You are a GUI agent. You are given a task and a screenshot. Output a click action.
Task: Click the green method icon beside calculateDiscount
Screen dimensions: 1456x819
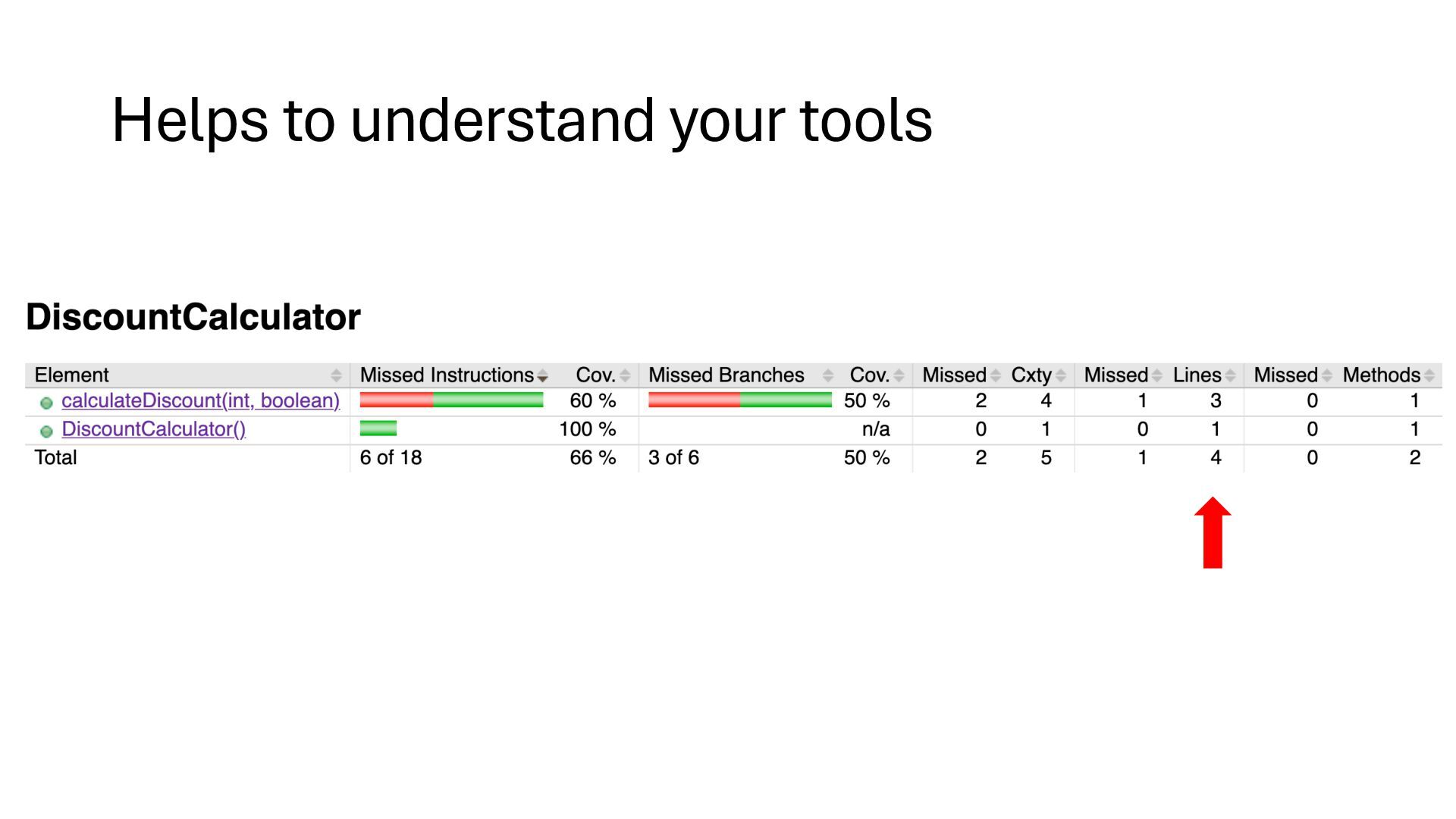pyautogui.click(x=46, y=403)
